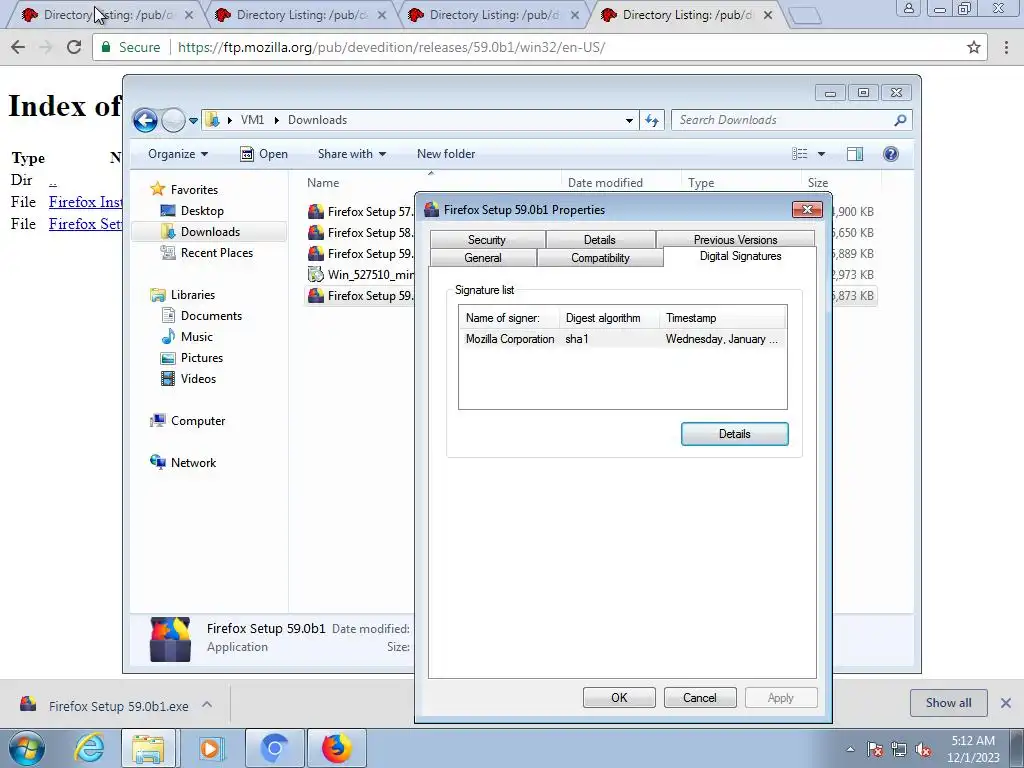Click the change view icon in Explorer
Image resolution: width=1024 pixels, height=768 pixels.
pos(799,154)
